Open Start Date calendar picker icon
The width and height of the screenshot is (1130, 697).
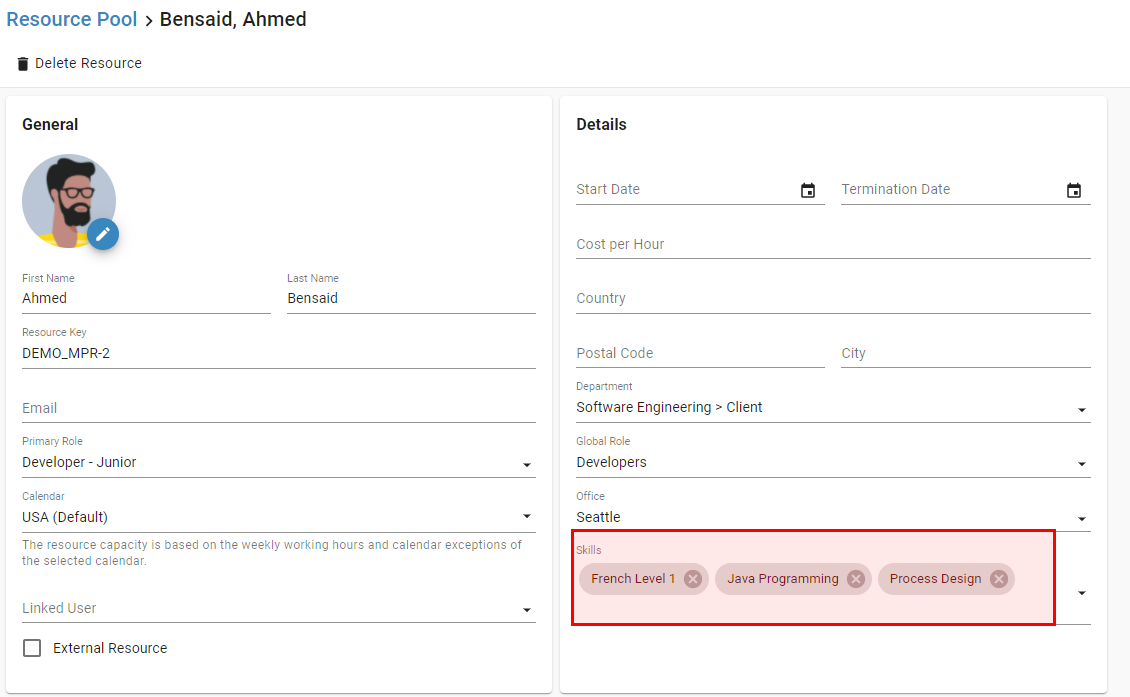(808, 190)
